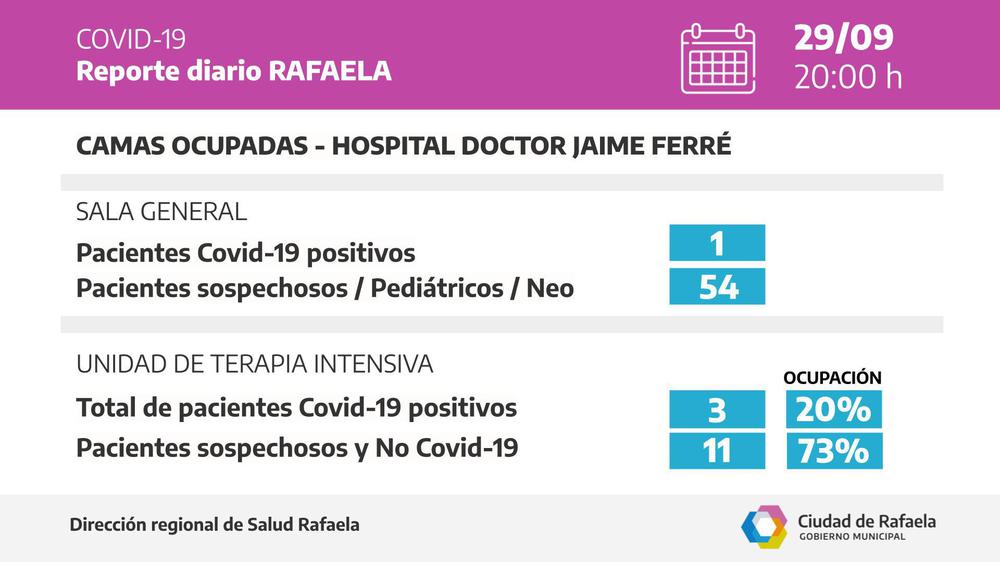The image size is (1000, 562).
Task: Click the calendar icon in the header
Action: [717, 58]
